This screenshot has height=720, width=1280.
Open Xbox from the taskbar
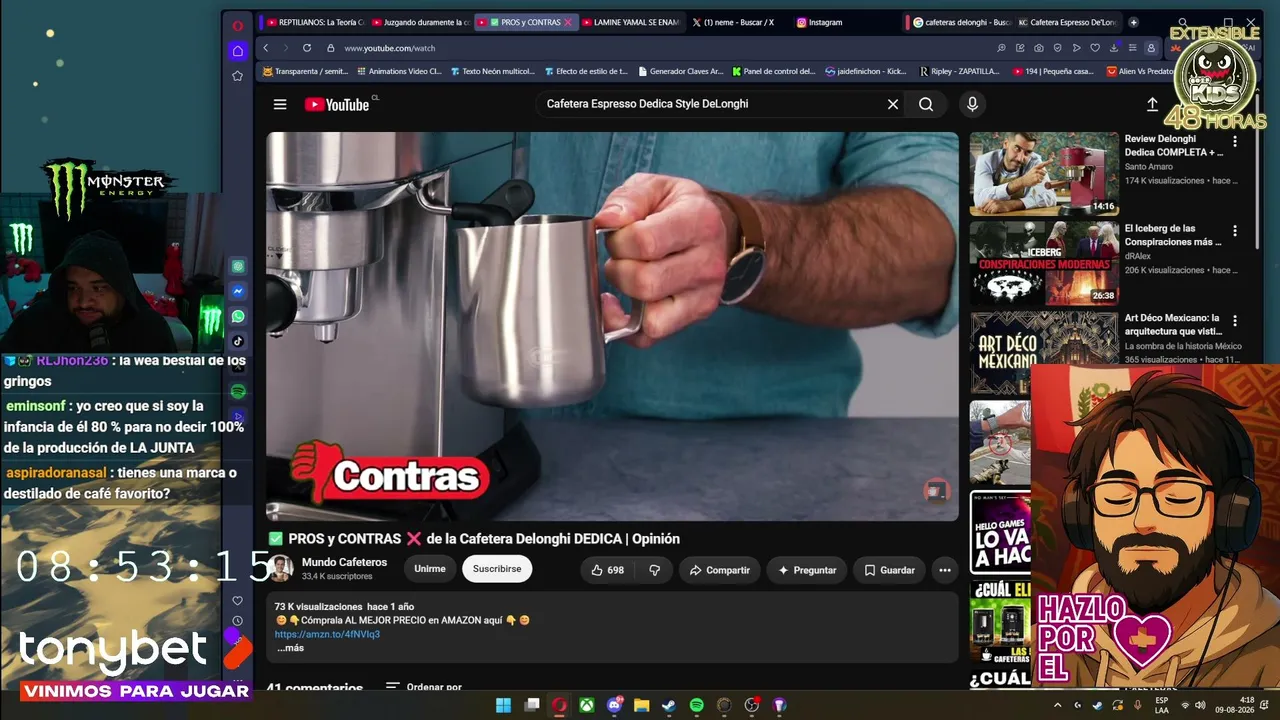587,705
